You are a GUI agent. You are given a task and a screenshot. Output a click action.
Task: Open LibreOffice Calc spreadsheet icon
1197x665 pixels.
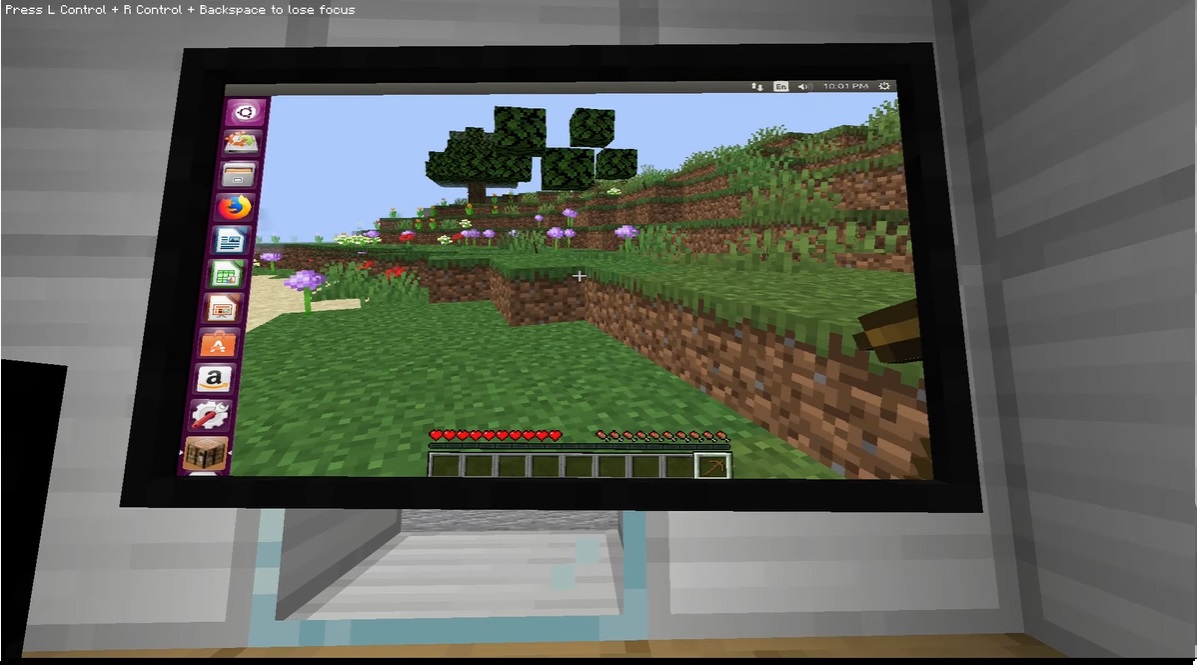[226, 275]
